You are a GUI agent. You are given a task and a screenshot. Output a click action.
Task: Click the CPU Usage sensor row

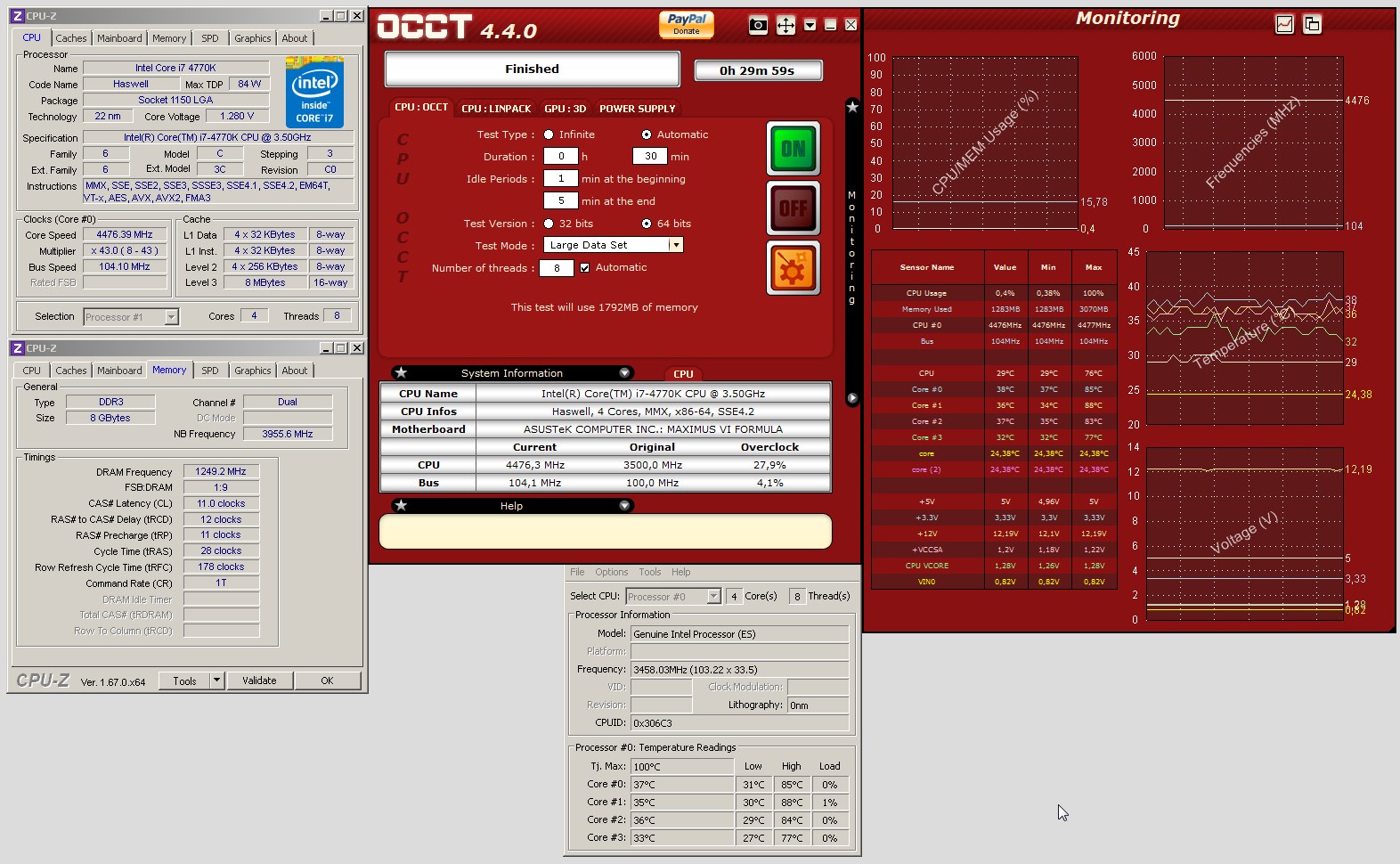(x=994, y=293)
